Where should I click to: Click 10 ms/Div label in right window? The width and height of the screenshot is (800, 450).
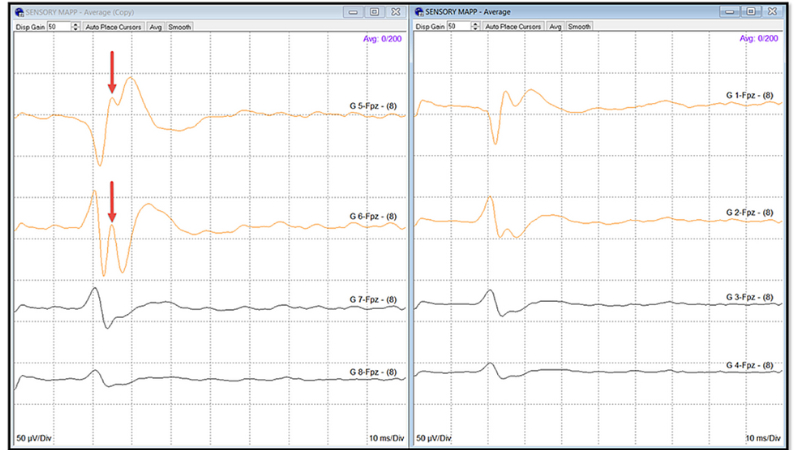pos(763,438)
